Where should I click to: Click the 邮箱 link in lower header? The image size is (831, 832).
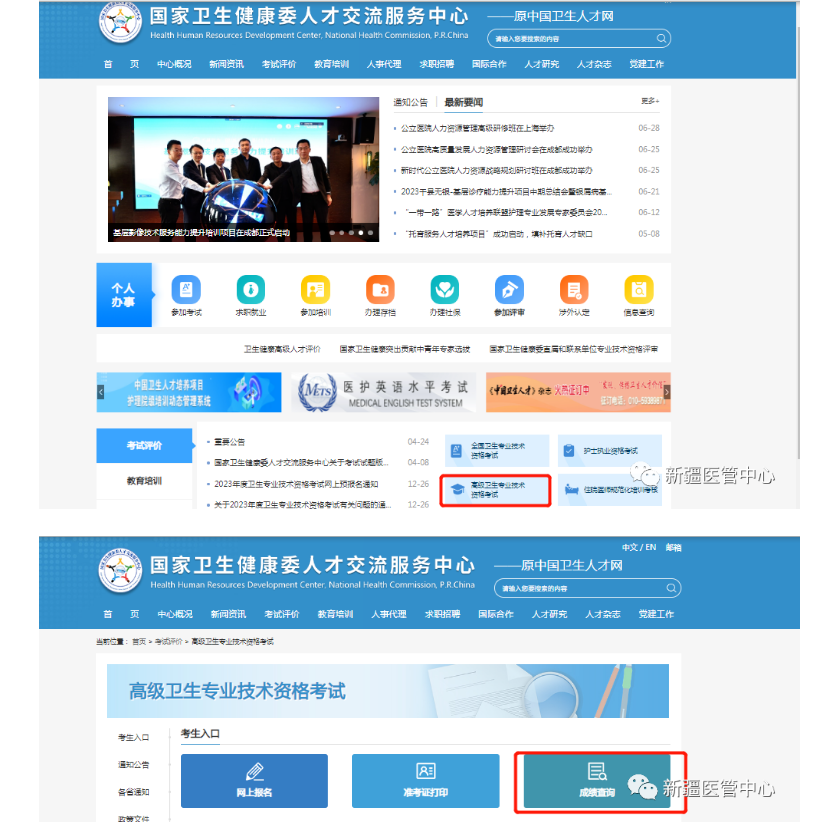(x=673, y=547)
